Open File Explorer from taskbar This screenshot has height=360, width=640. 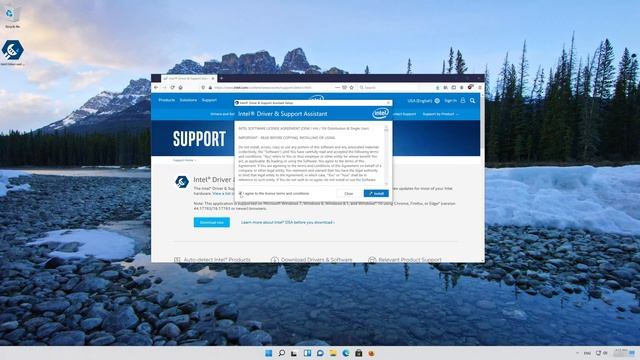tap(333, 353)
